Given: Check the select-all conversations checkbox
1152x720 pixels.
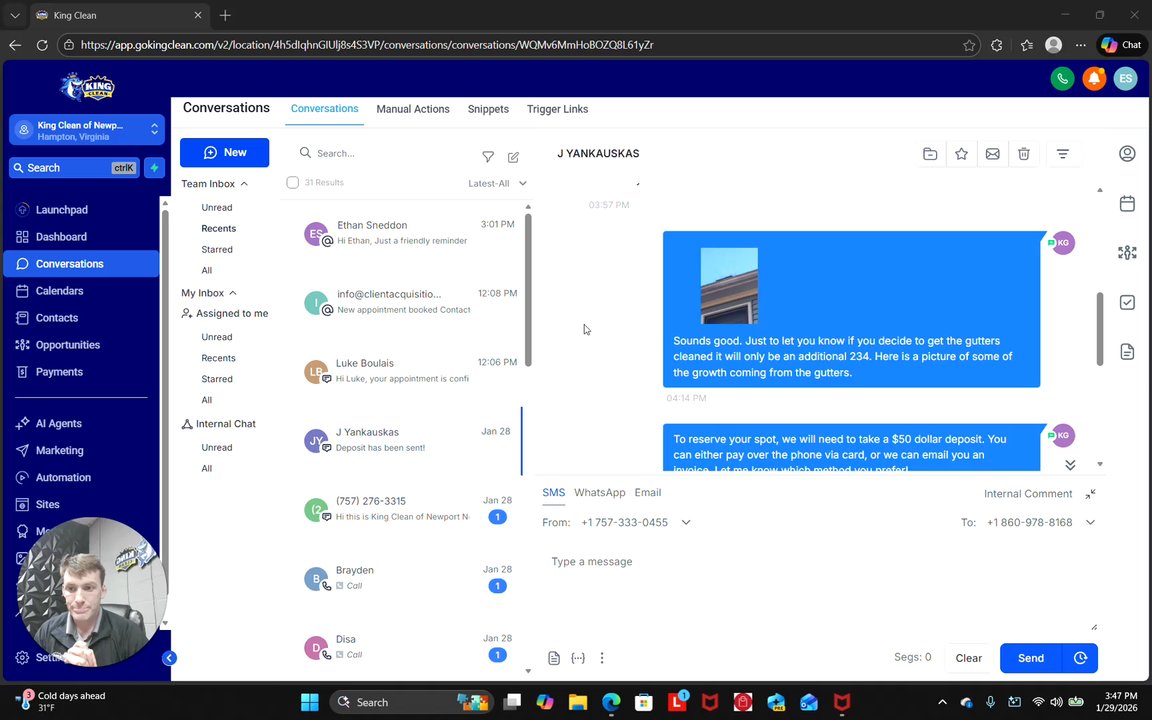Looking at the screenshot, I should click(x=292, y=182).
